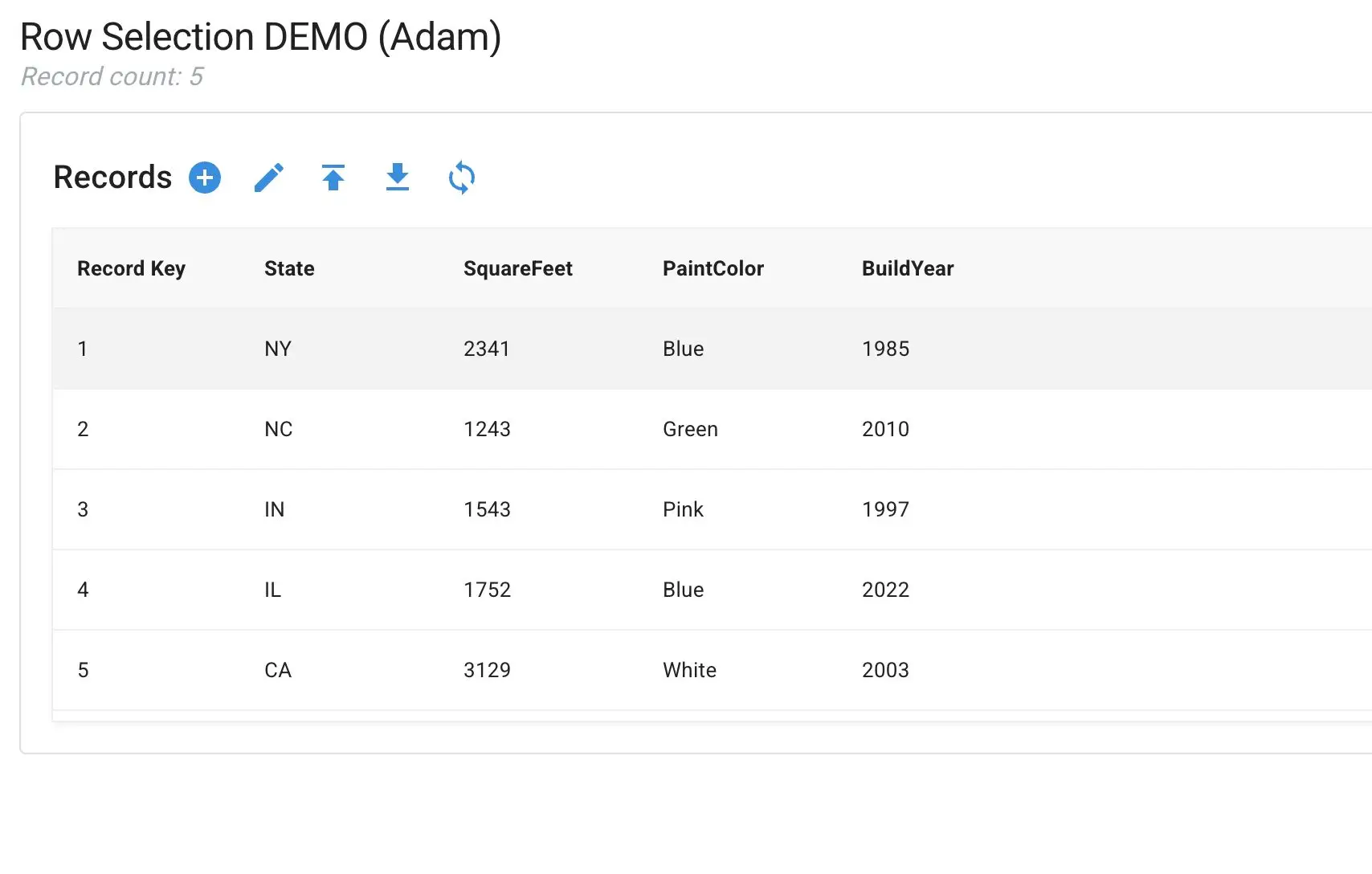
Task: Click the 2022 build year cell
Action: (x=885, y=590)
